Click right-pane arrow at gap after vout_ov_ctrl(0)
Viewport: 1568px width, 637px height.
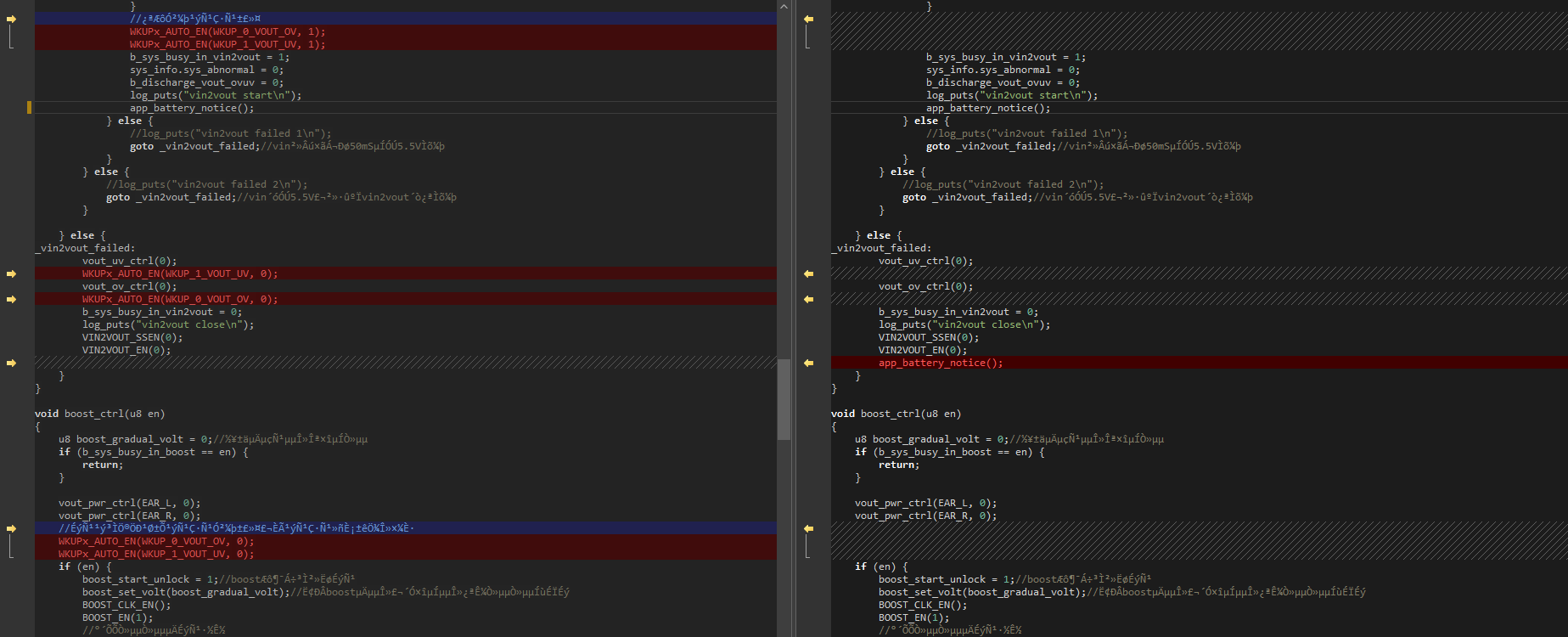pyautogui.click(x=808, y=299)
